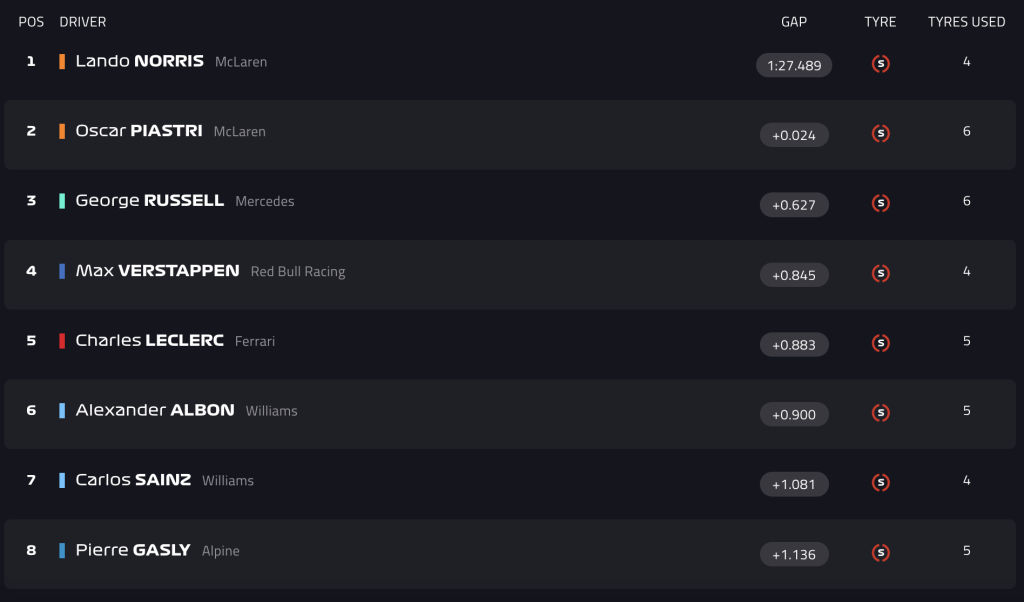Screen dimensions: 1024x602
Task: Click the red Ferrari color bar beside Leclerc
Action: click(62, 341)
